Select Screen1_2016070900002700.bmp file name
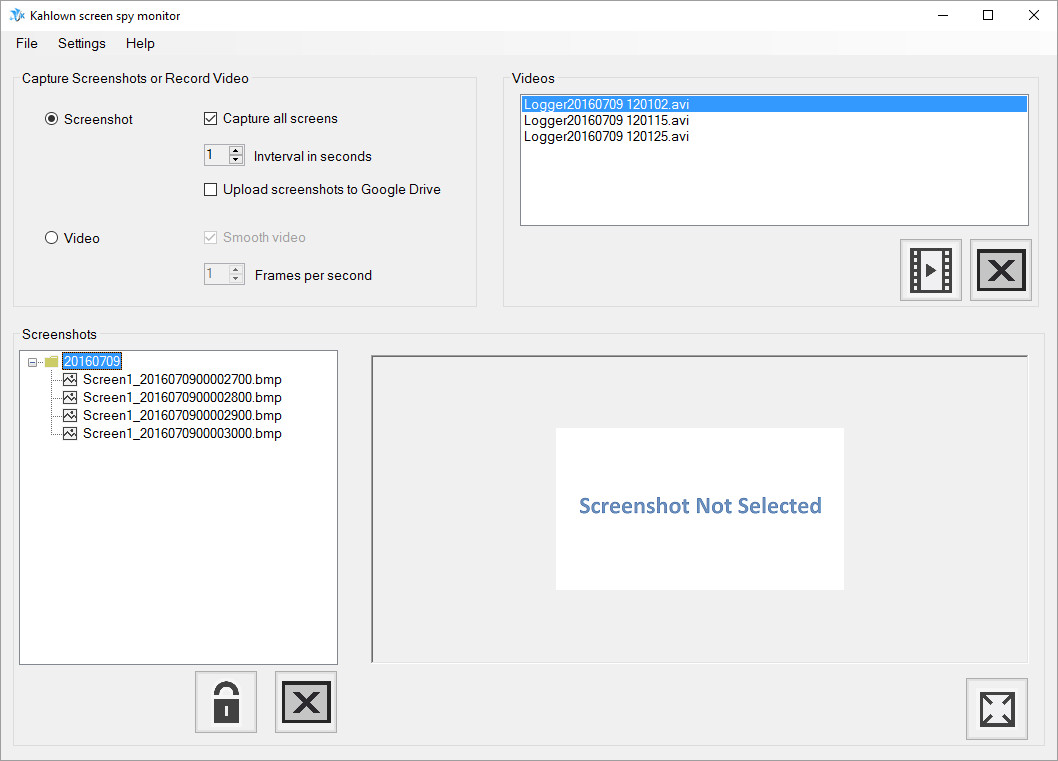The width and height of the screenshot is (1058, 761). [182, 379]
